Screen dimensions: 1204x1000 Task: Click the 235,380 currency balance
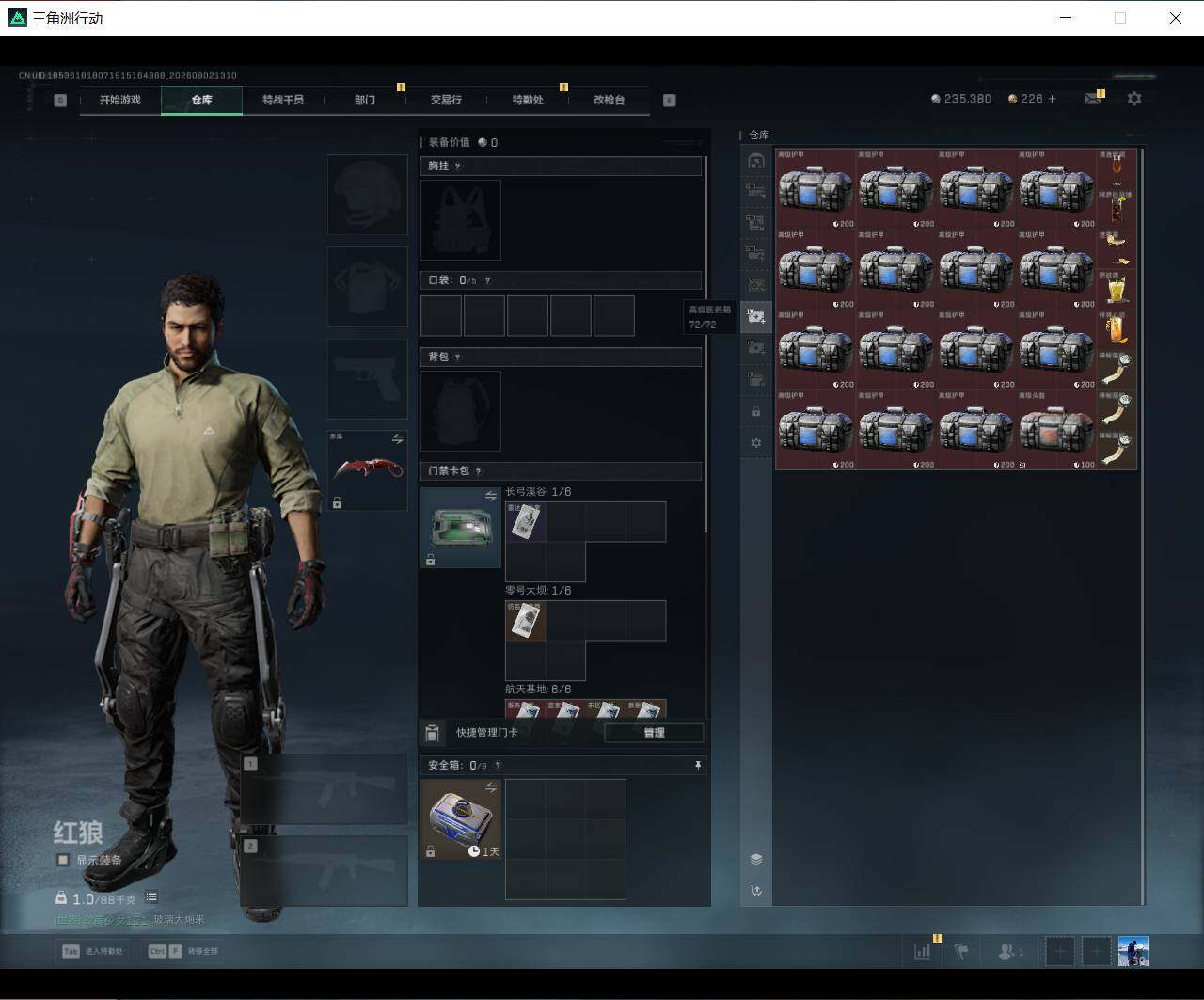tap(961, 99)
